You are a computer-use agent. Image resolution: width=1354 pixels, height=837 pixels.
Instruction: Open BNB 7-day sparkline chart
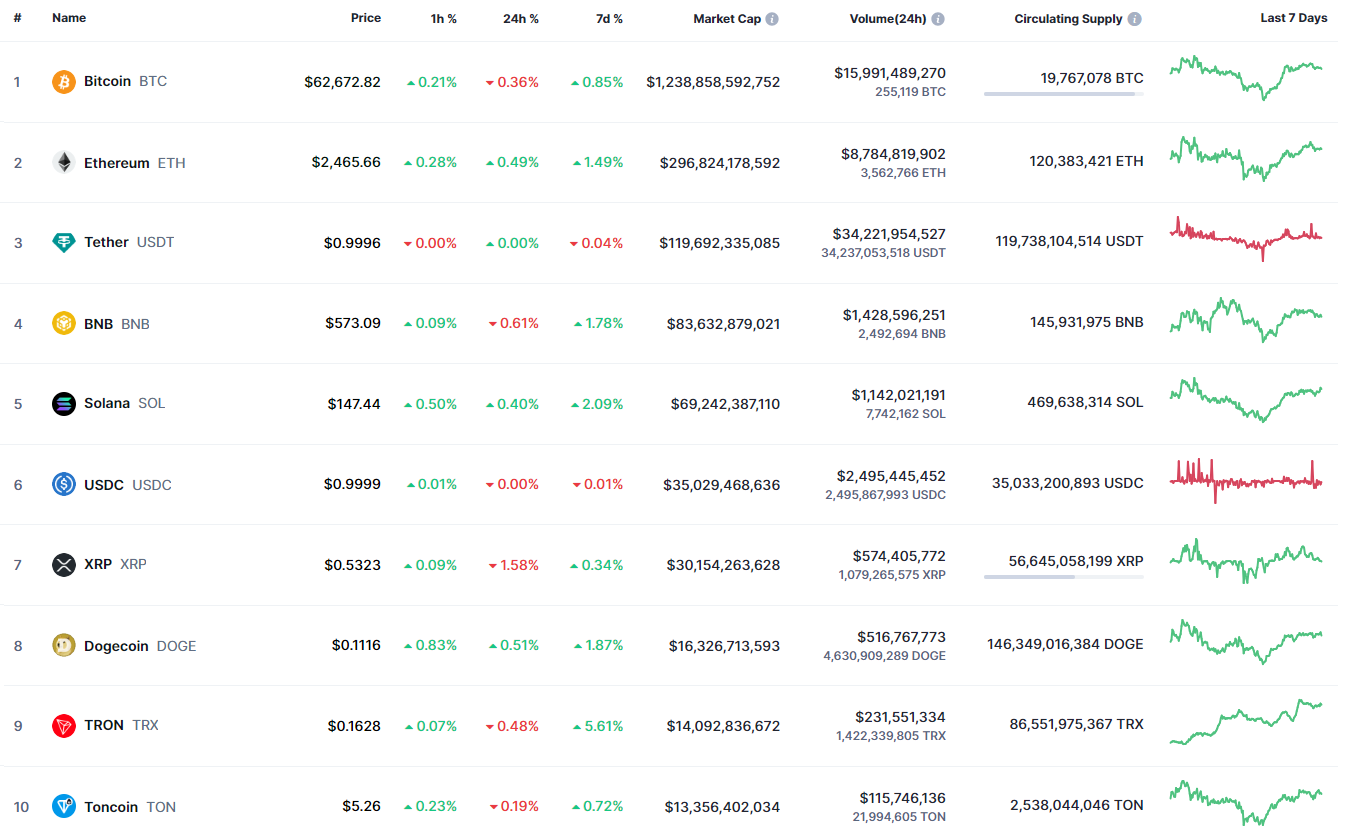pyautogui.click(x=1246, y=320)
